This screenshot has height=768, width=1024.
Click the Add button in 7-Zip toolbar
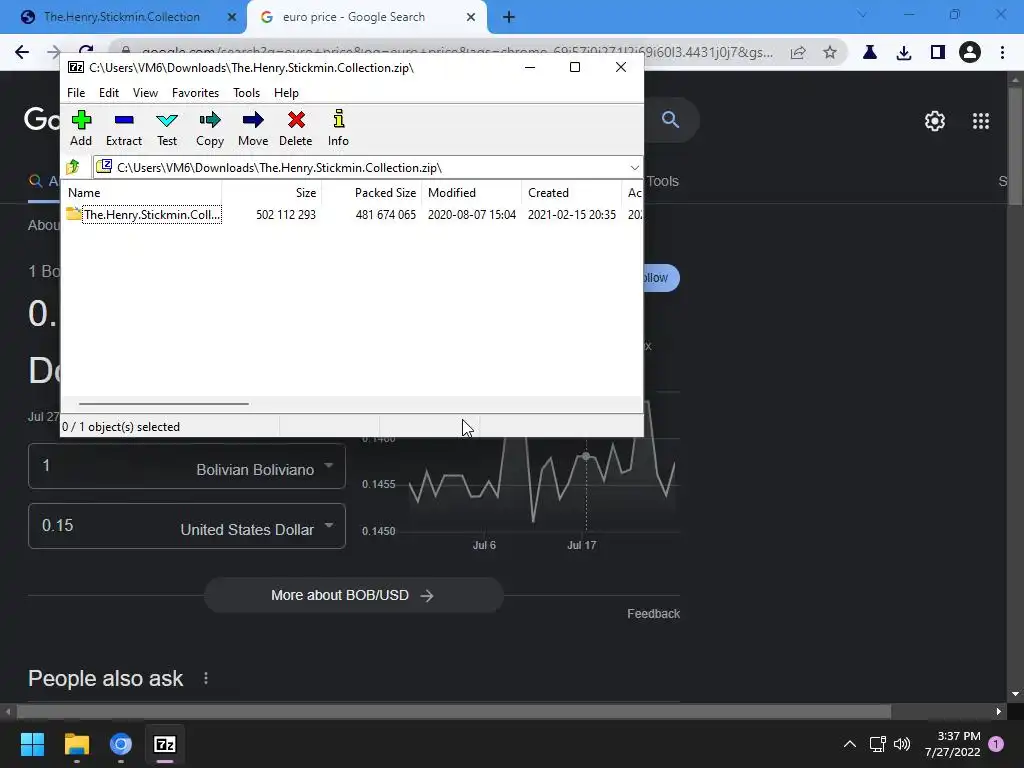click(x=81, y=128)
